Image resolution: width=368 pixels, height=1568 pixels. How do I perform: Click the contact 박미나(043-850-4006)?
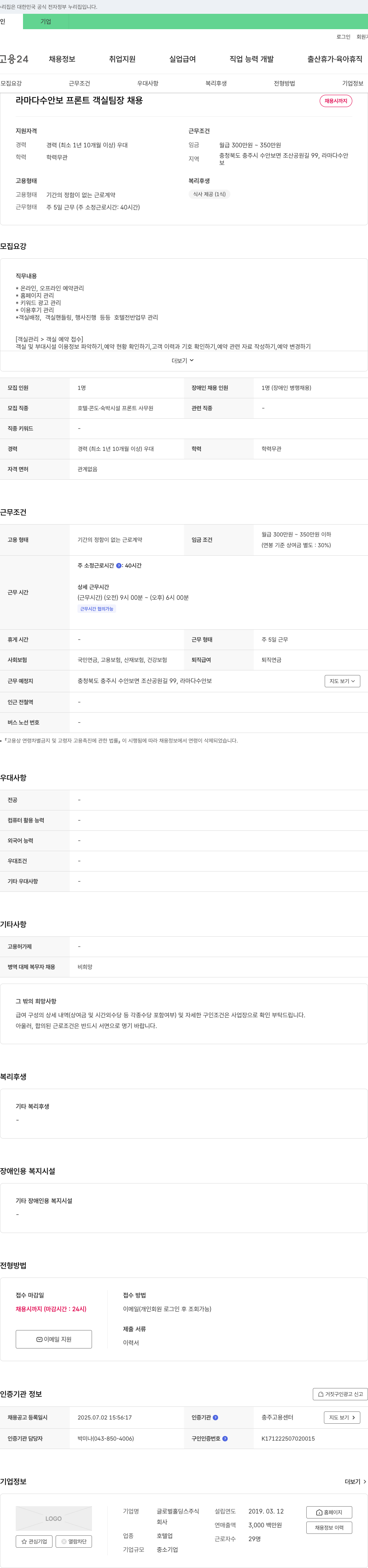(105, 1438)
